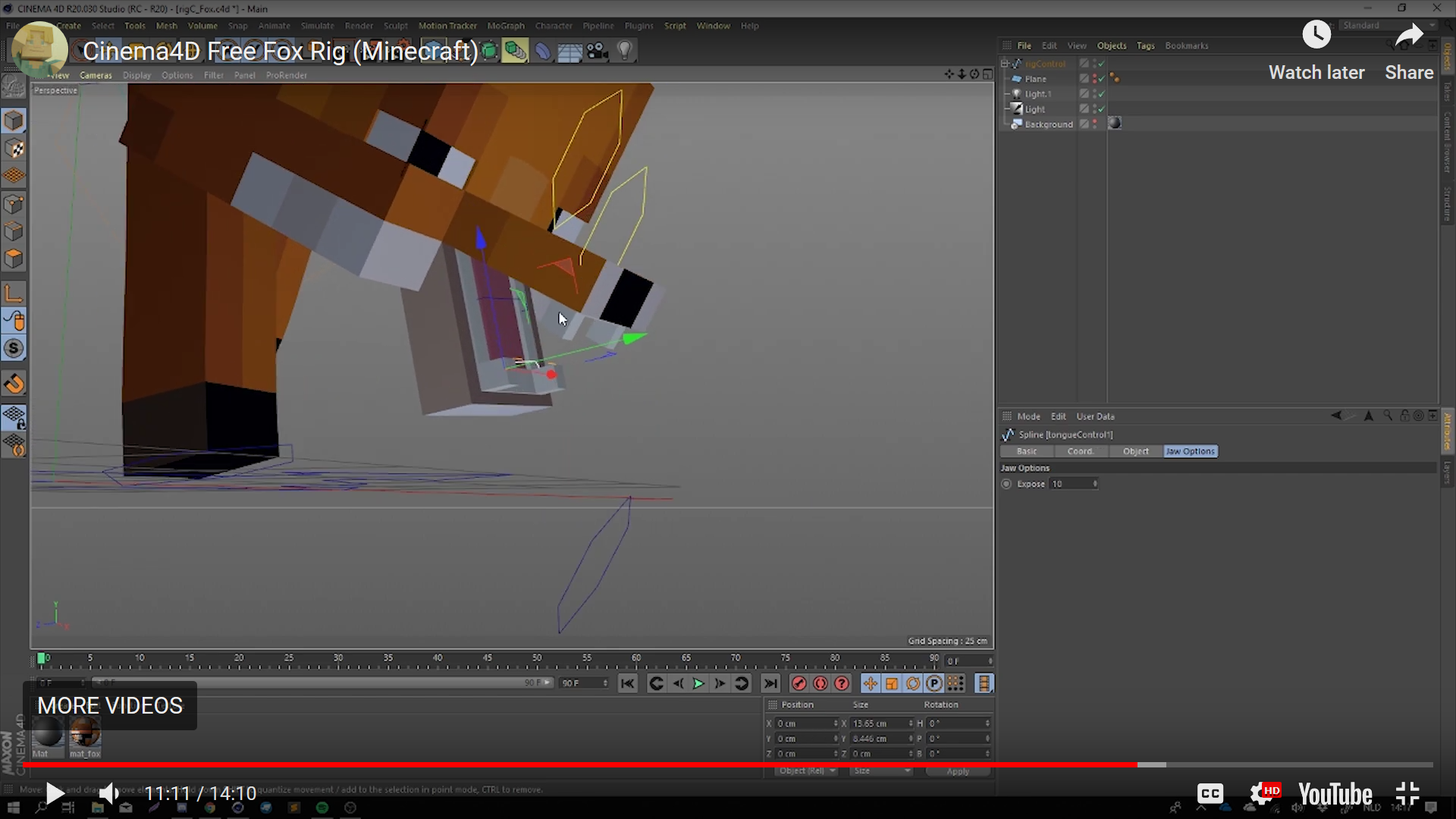Go to end of animation
1456x819 pixels.
coord(770,684)
